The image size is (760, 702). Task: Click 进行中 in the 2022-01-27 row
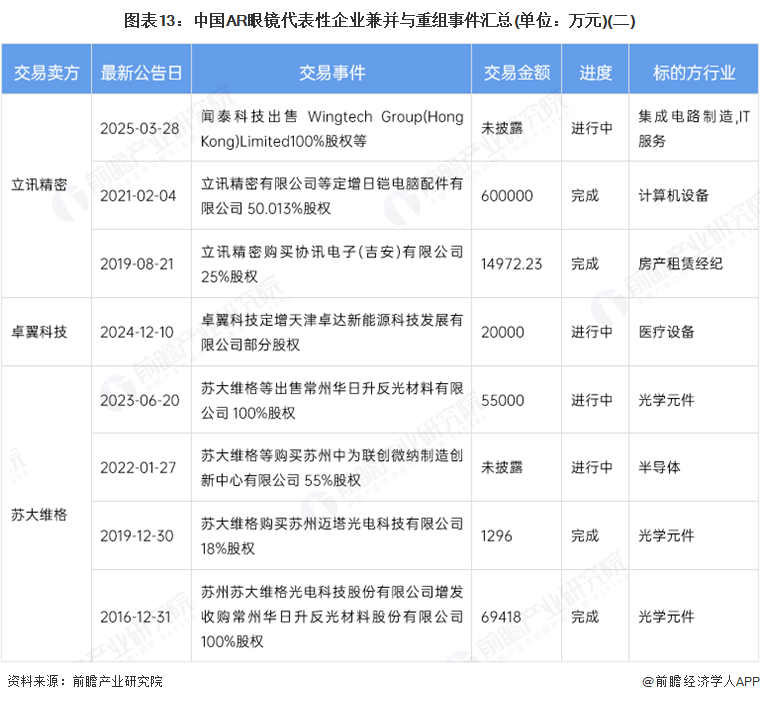click(x=592, y=468)
